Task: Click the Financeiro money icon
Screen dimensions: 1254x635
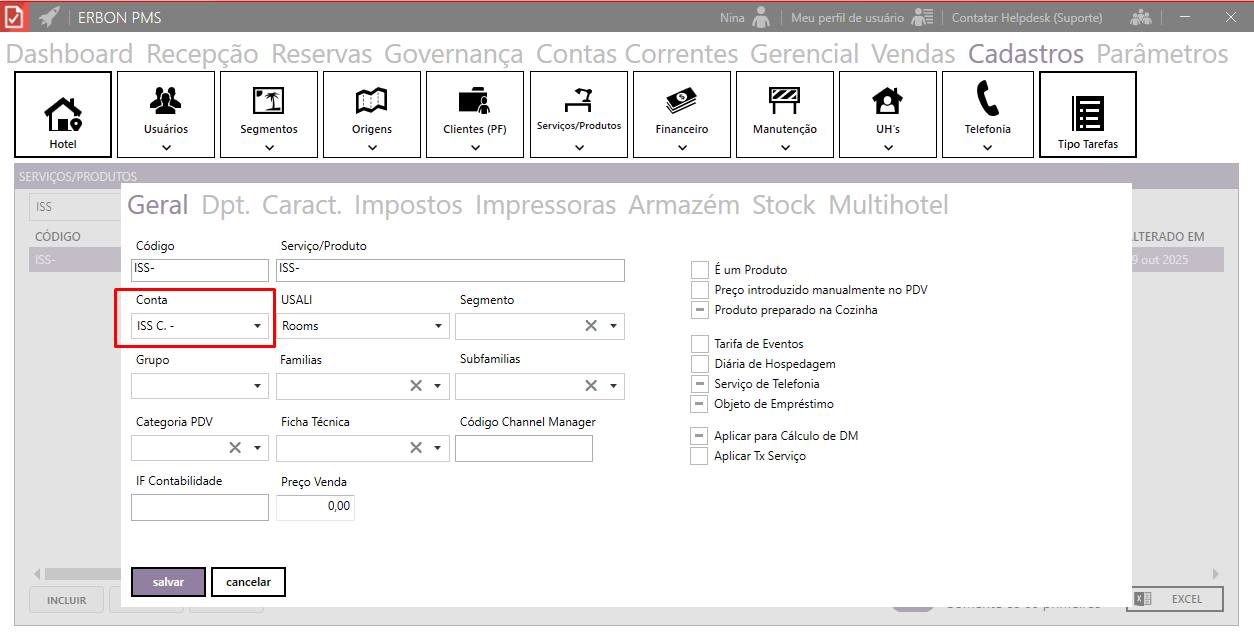Action: coord(681,101)
